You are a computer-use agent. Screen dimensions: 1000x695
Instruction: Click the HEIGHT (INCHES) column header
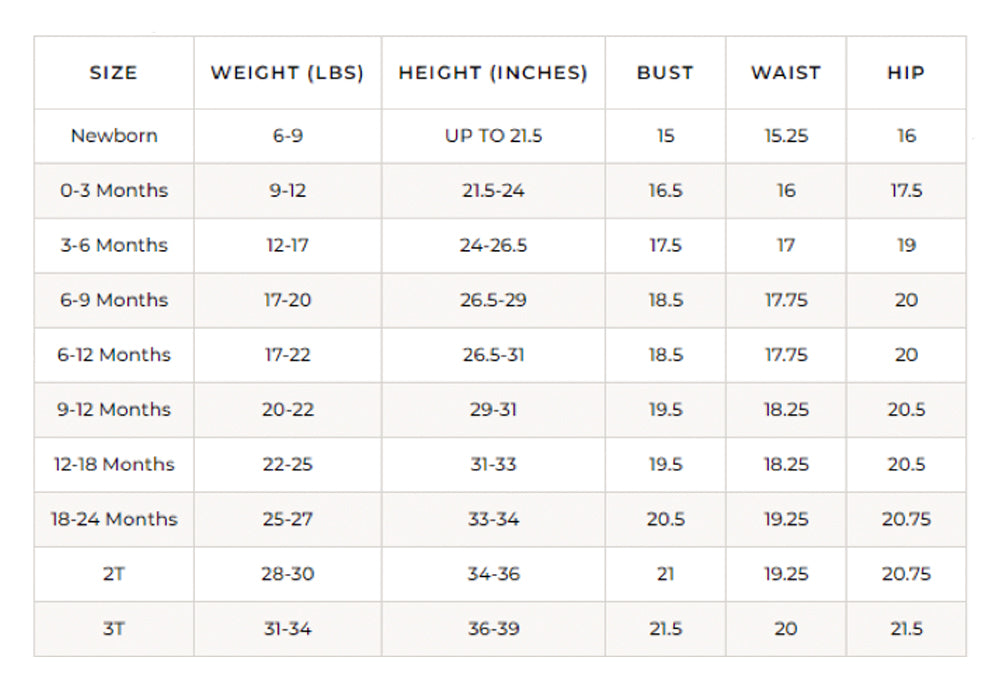click(493, 73)
